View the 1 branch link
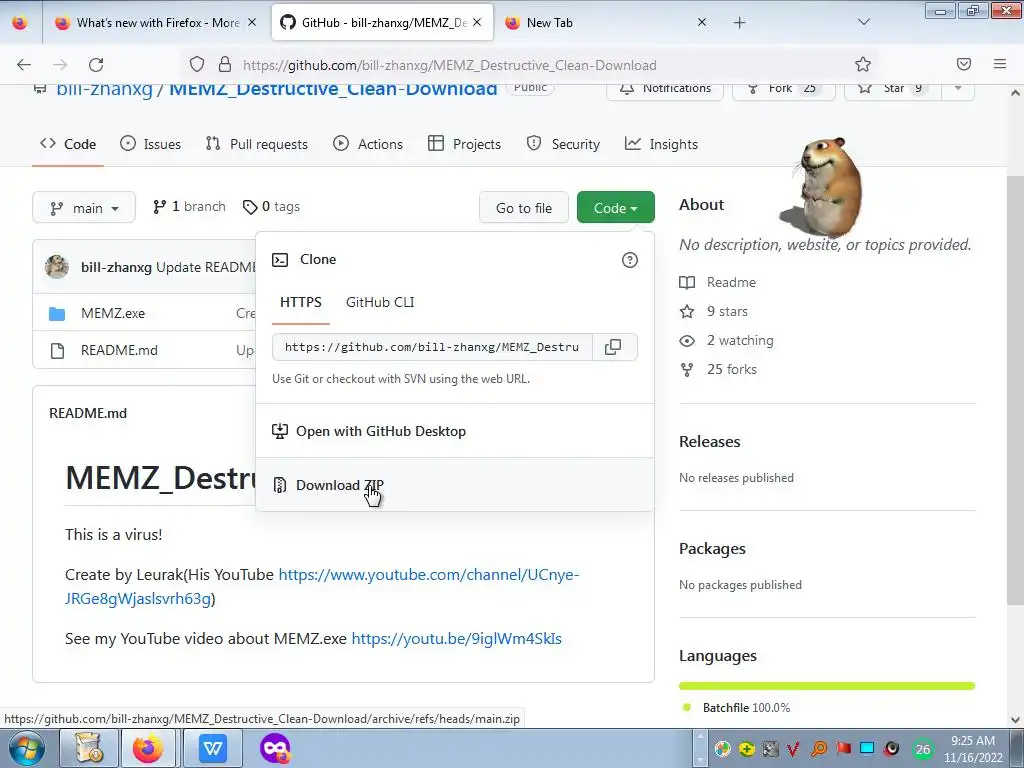The height and width of the screenshot is (768, 1024). [189, 207]
